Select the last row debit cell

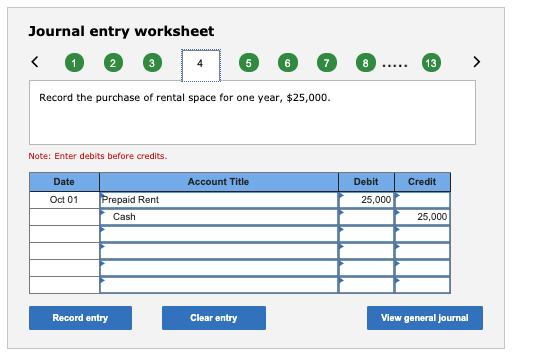(366, 285)
